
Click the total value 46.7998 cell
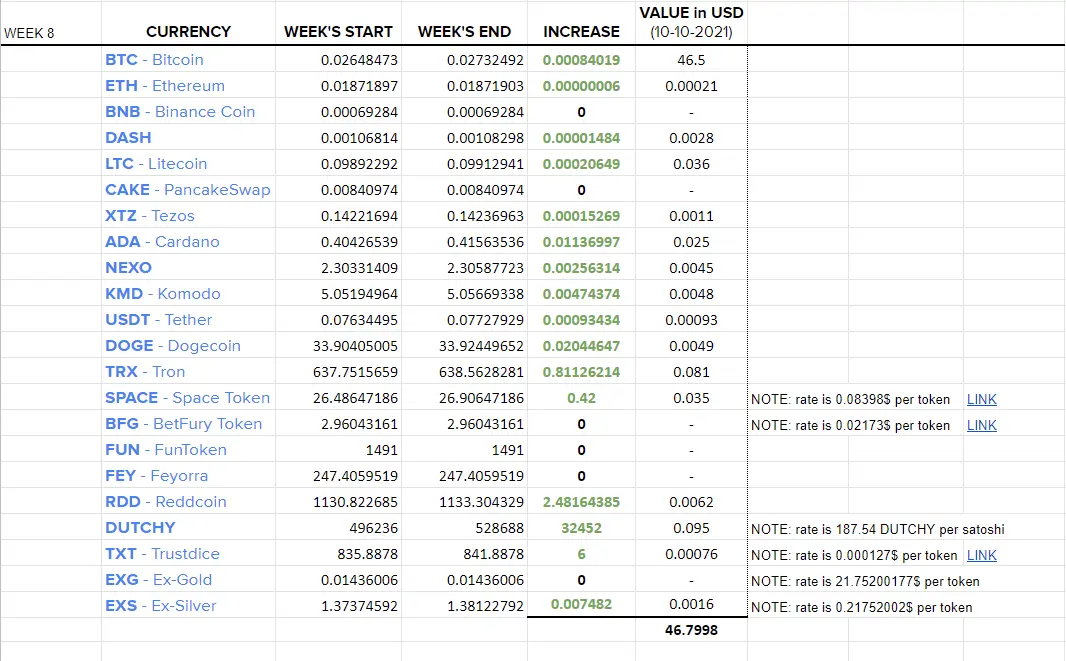[691, 630]
